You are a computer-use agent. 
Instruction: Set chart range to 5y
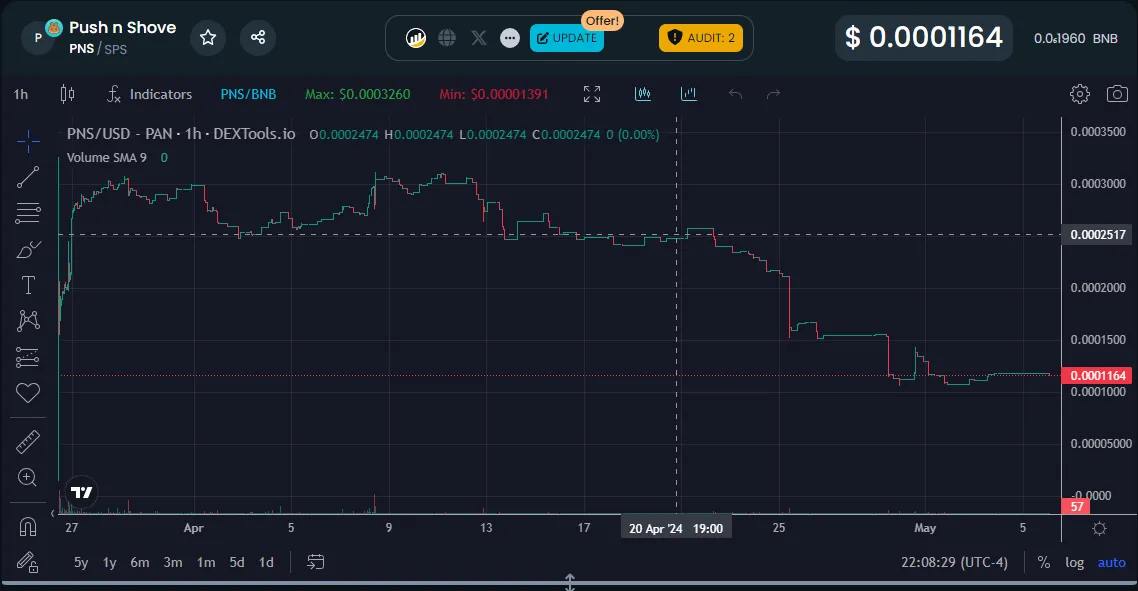(x=81, y=562)
